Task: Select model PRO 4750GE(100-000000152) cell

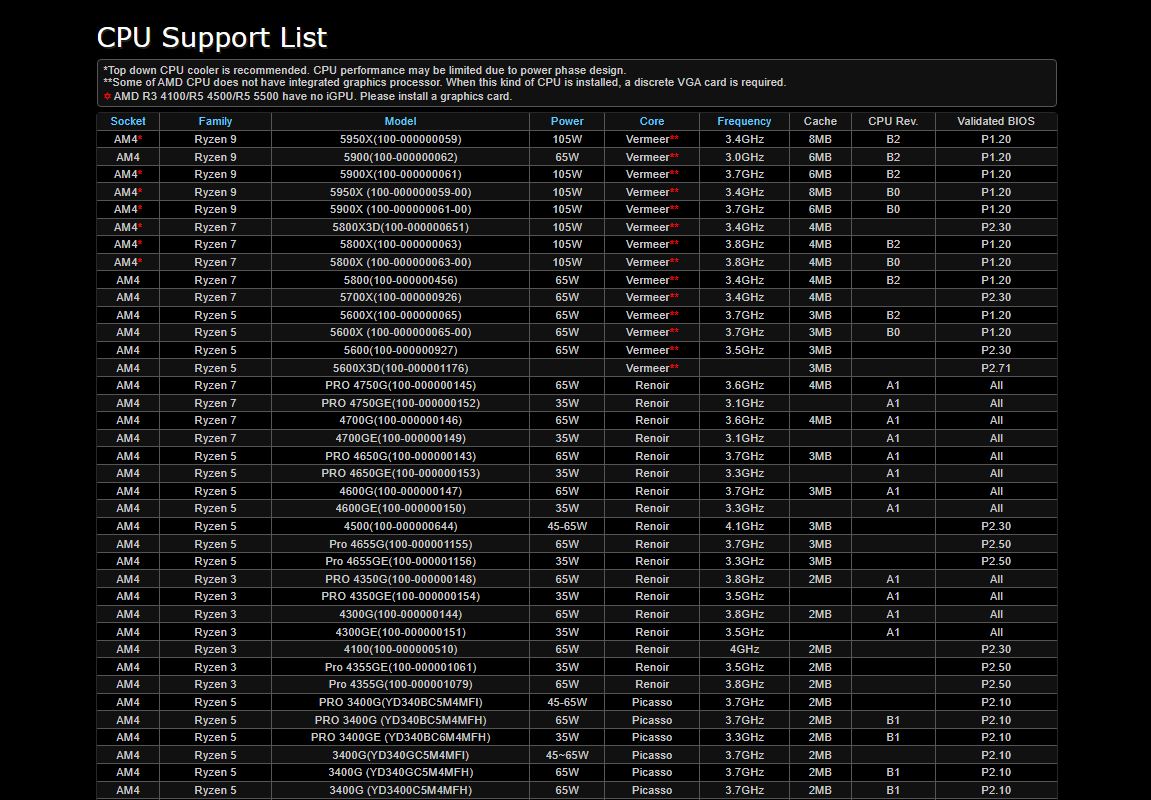Action: [400, 403]
